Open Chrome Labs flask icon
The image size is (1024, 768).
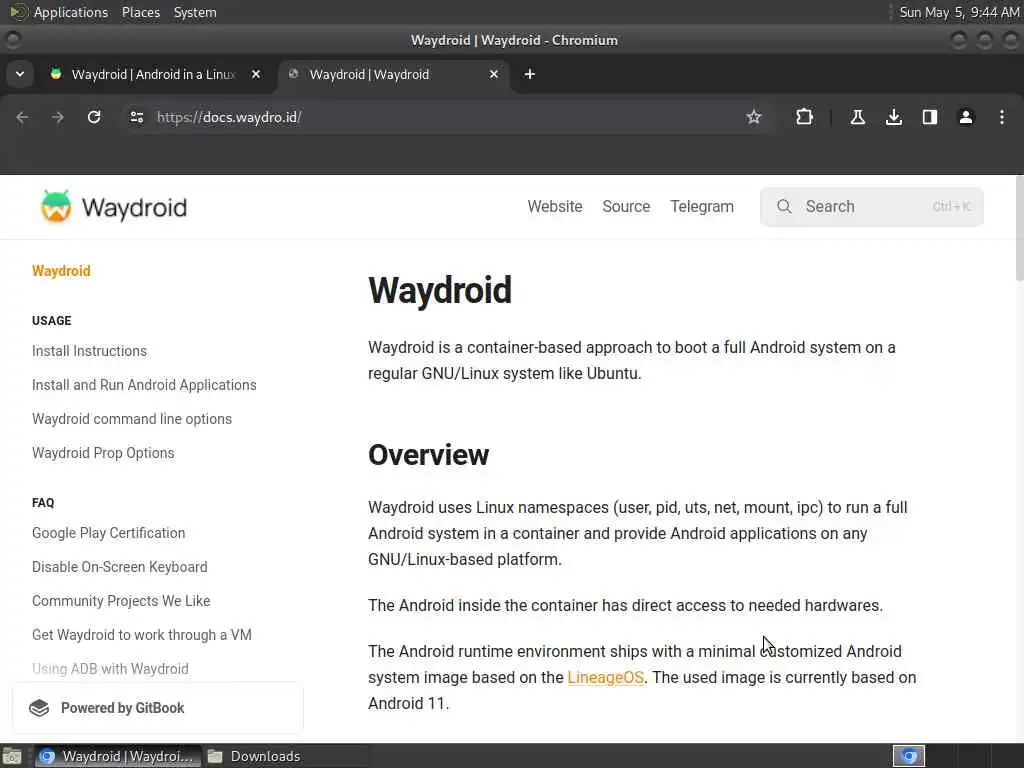coord(857,118)
